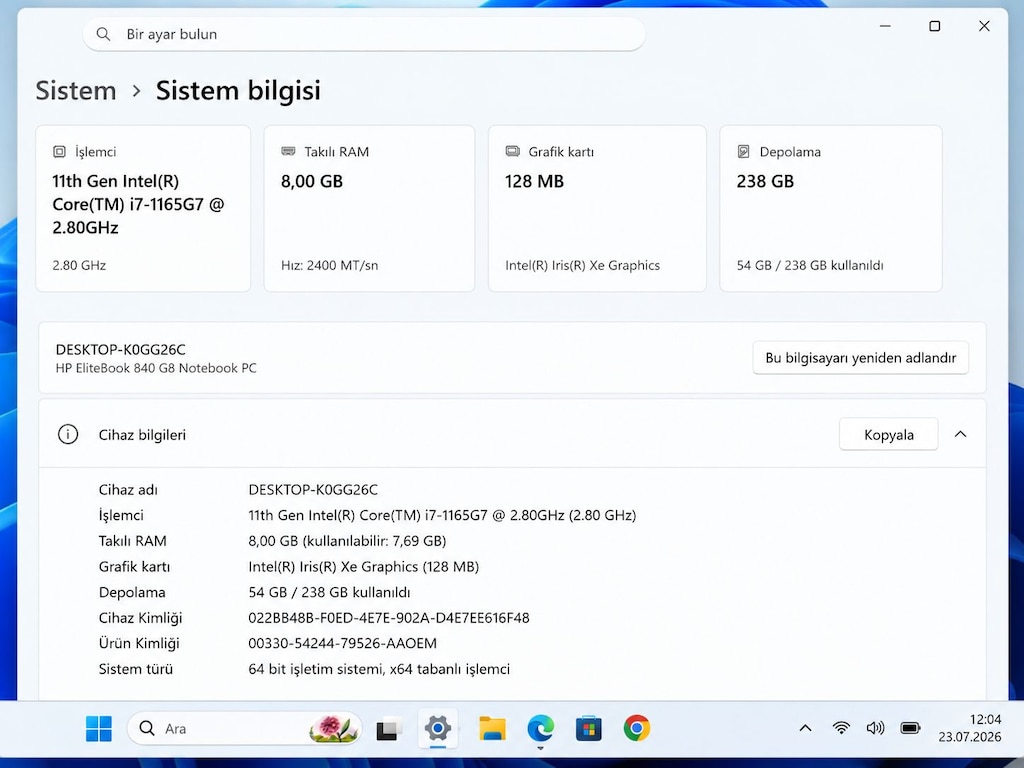Click the Takılı RAM card memory icon
This screenshot has height=768, width=1024.
tap(288, 152)
